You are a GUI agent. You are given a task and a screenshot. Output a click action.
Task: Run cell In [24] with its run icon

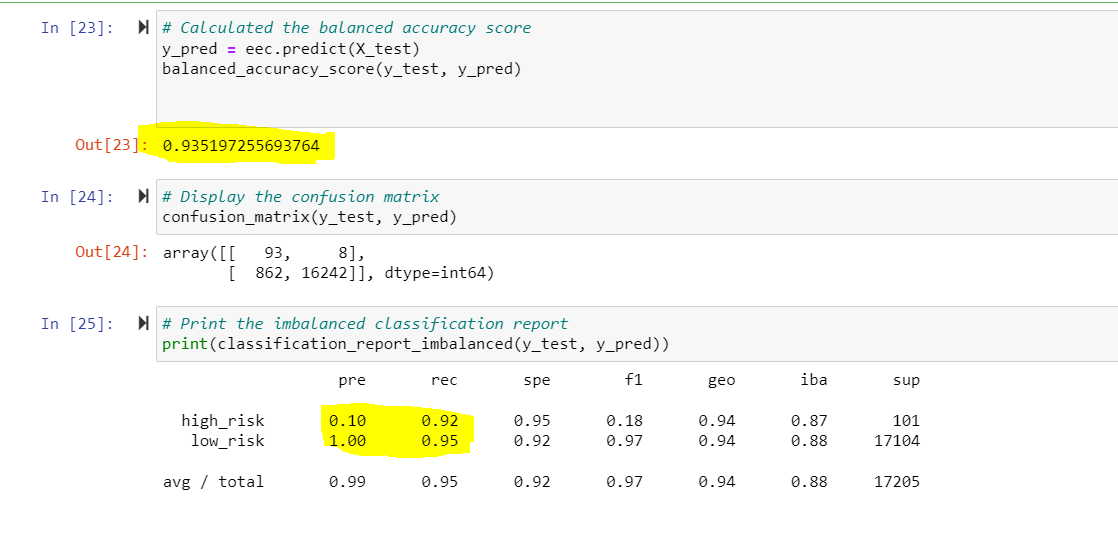pos(143,197)
